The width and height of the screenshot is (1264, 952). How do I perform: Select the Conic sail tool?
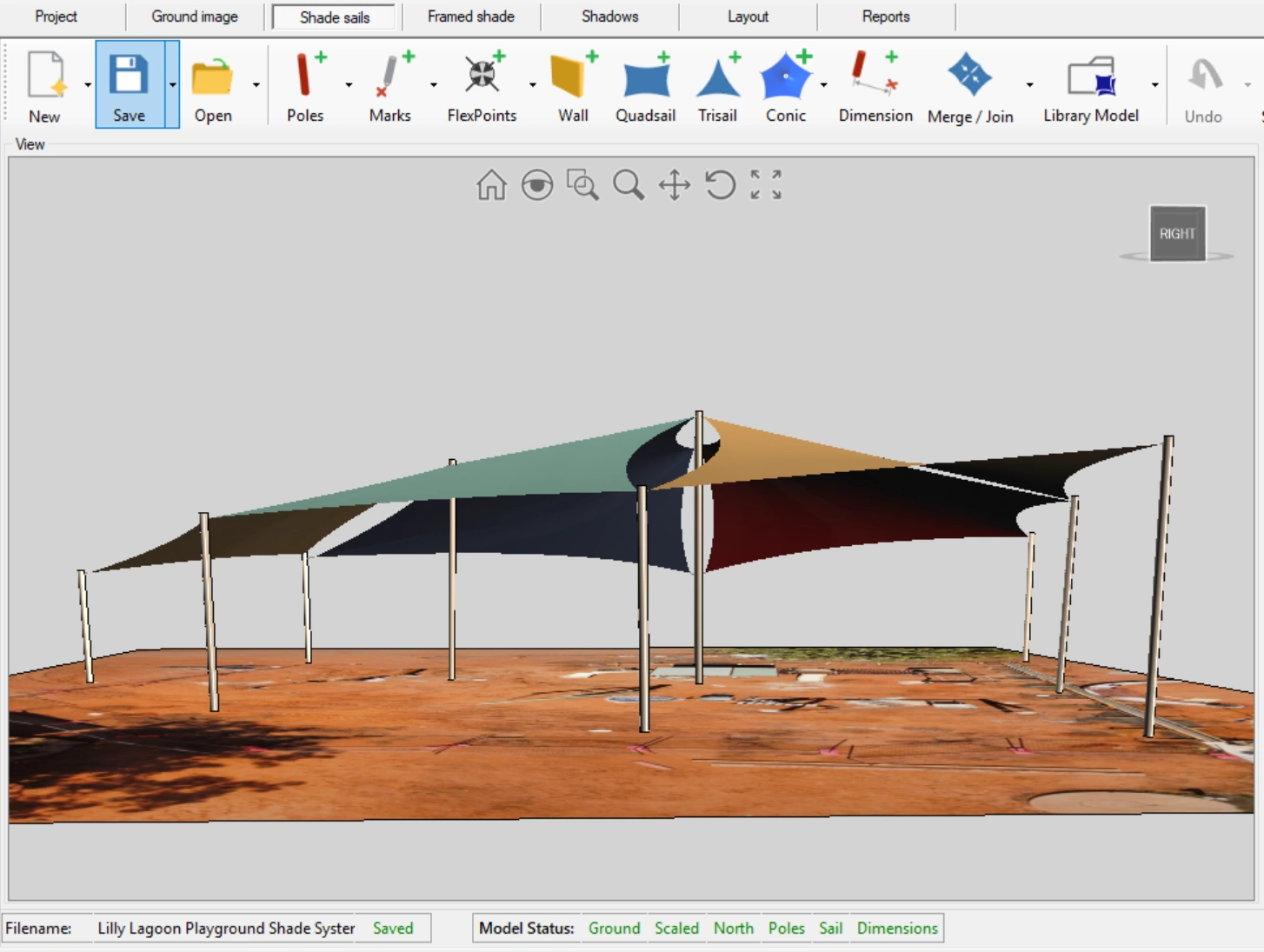click(785, 83)
